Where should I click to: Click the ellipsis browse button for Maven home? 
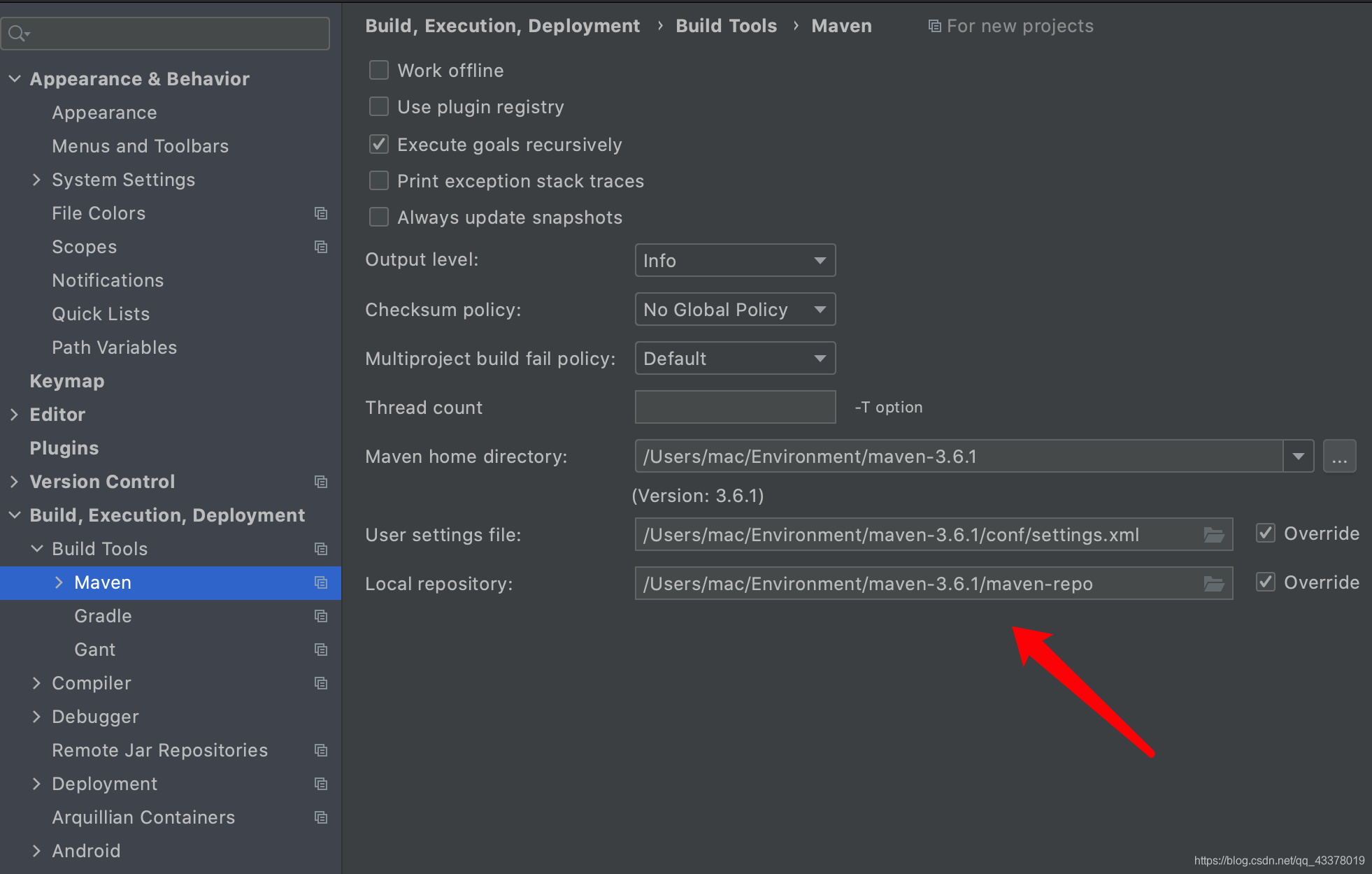[x=1339, y=457]
